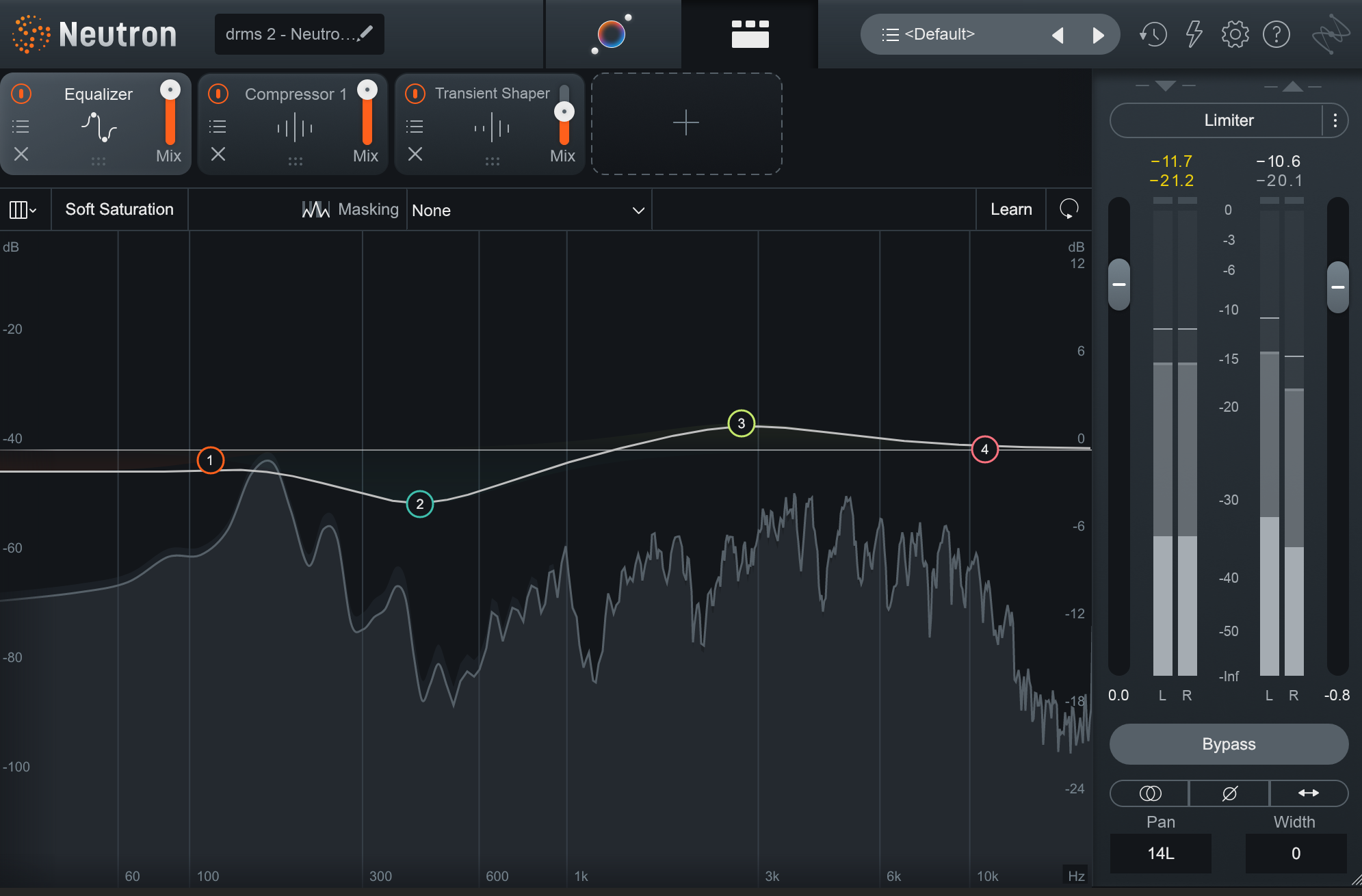Toggle the sum to mono circles icon
Screen dimensions: 1362x896
coord(1150,793)
